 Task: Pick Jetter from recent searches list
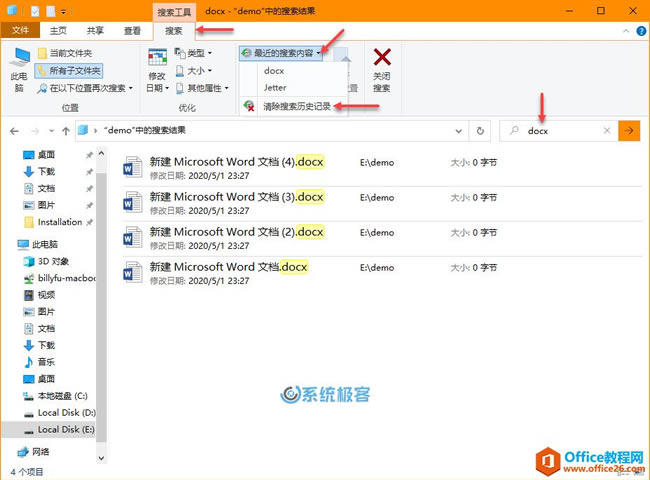click(x=275, y=88)
